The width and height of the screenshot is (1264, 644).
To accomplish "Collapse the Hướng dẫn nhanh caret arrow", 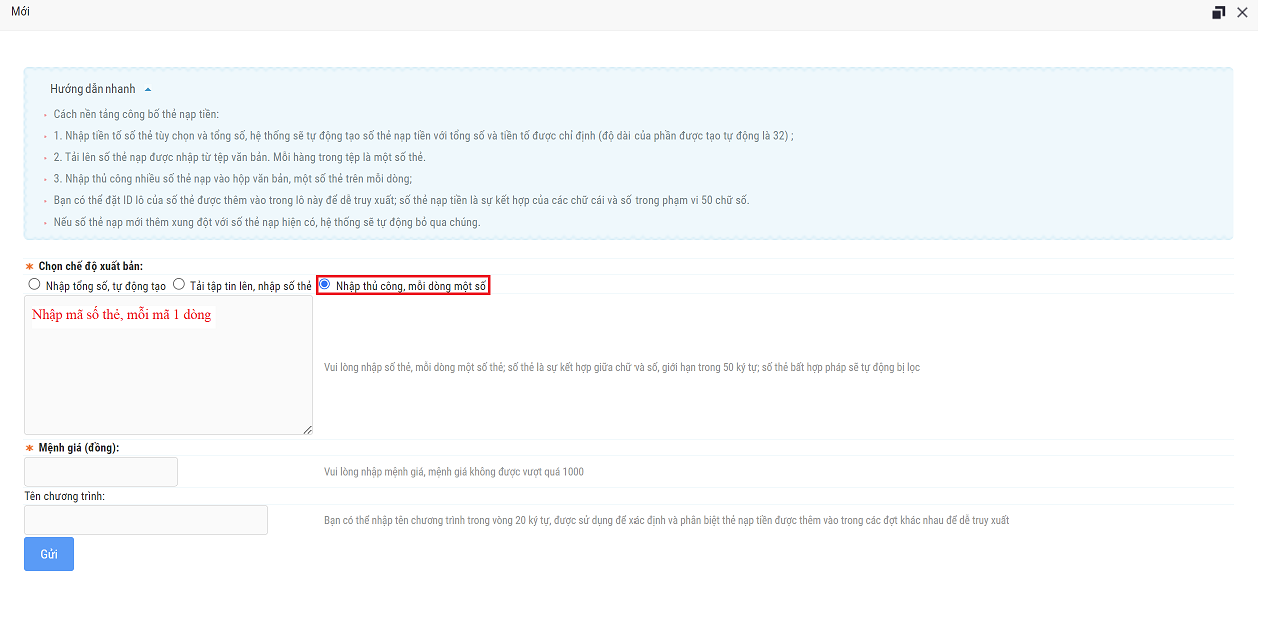I will (x=148, y=90).
